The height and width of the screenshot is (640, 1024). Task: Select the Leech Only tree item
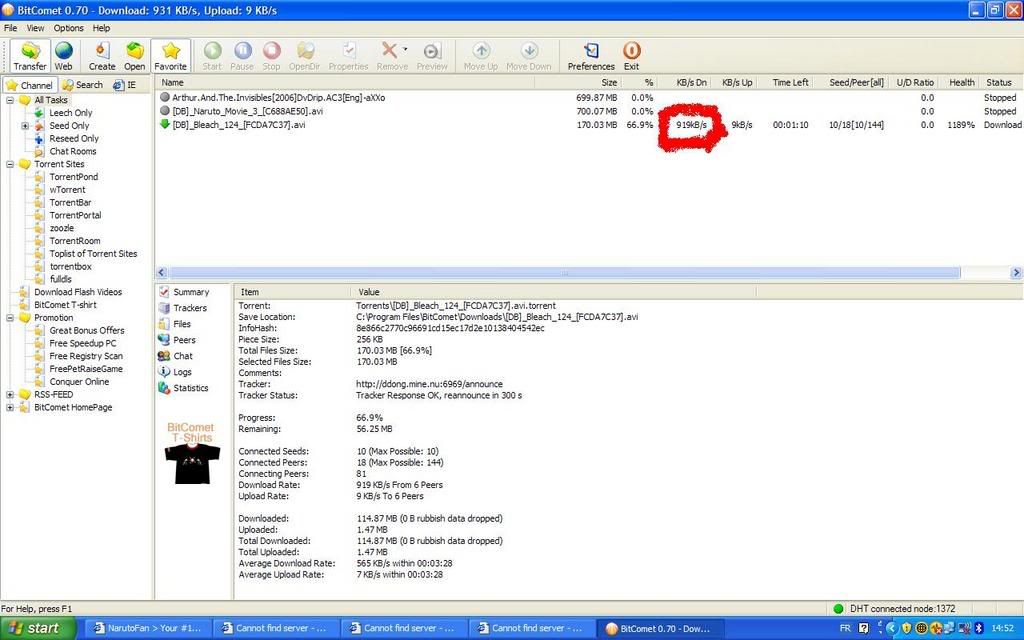click(x=71, y=113)
